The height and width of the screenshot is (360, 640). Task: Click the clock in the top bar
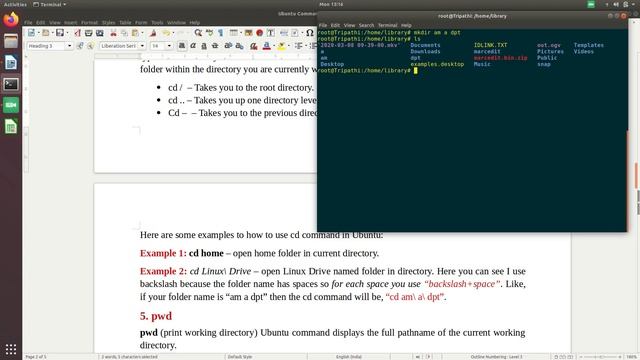coord(331,4)
